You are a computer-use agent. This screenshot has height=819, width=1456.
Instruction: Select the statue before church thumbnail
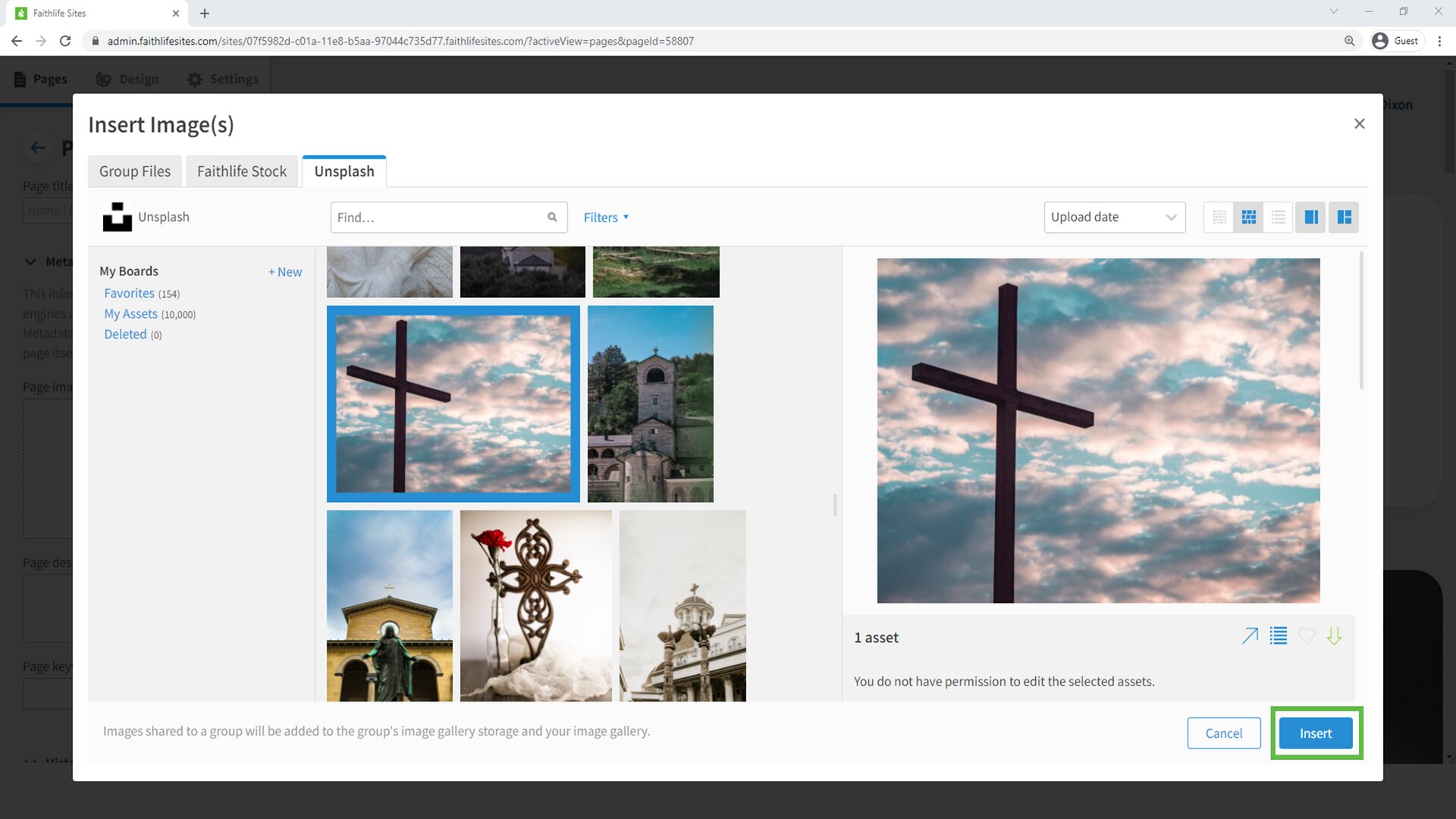tap(390, 606)
